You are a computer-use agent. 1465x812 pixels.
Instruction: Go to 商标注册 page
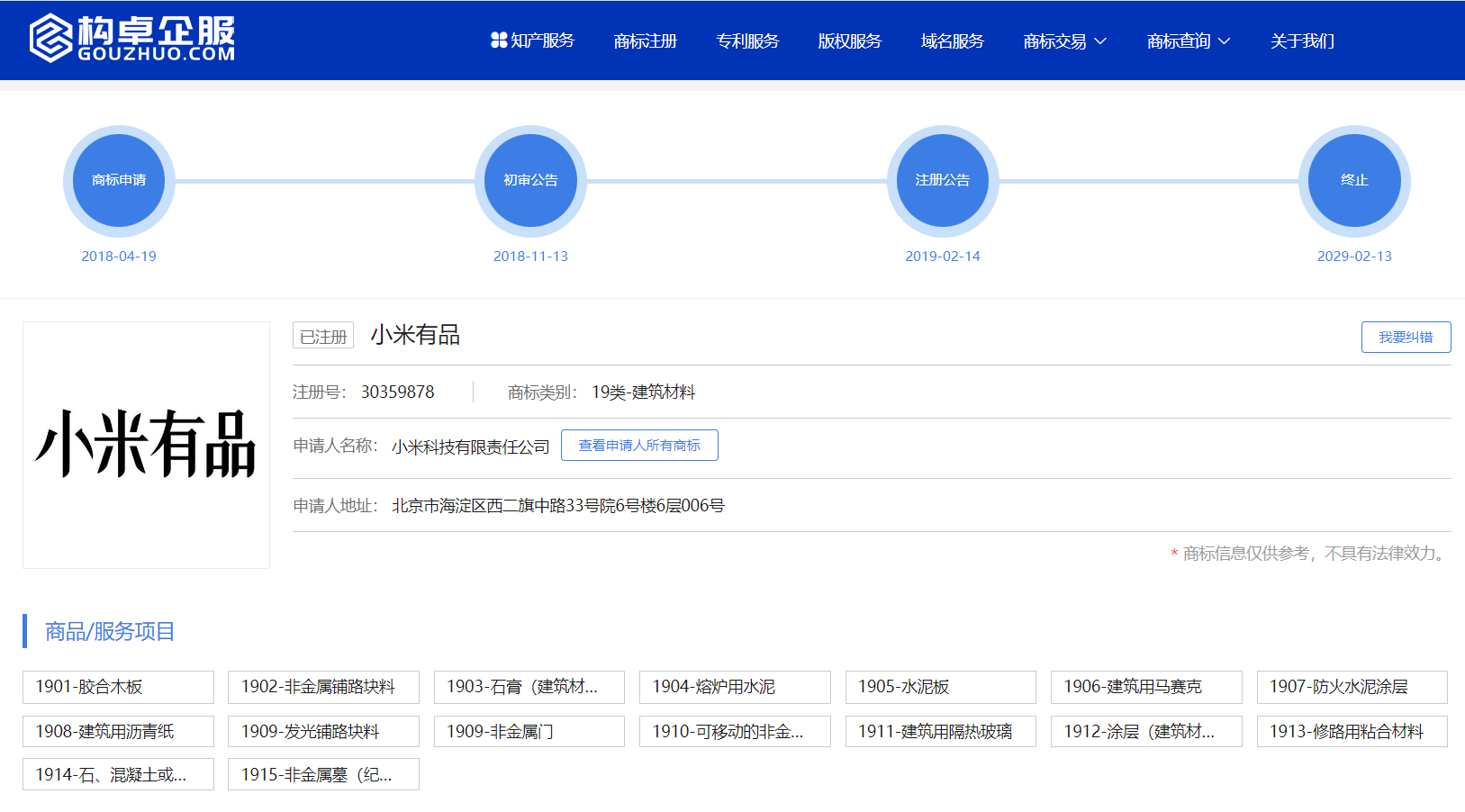tap(645, 41)
